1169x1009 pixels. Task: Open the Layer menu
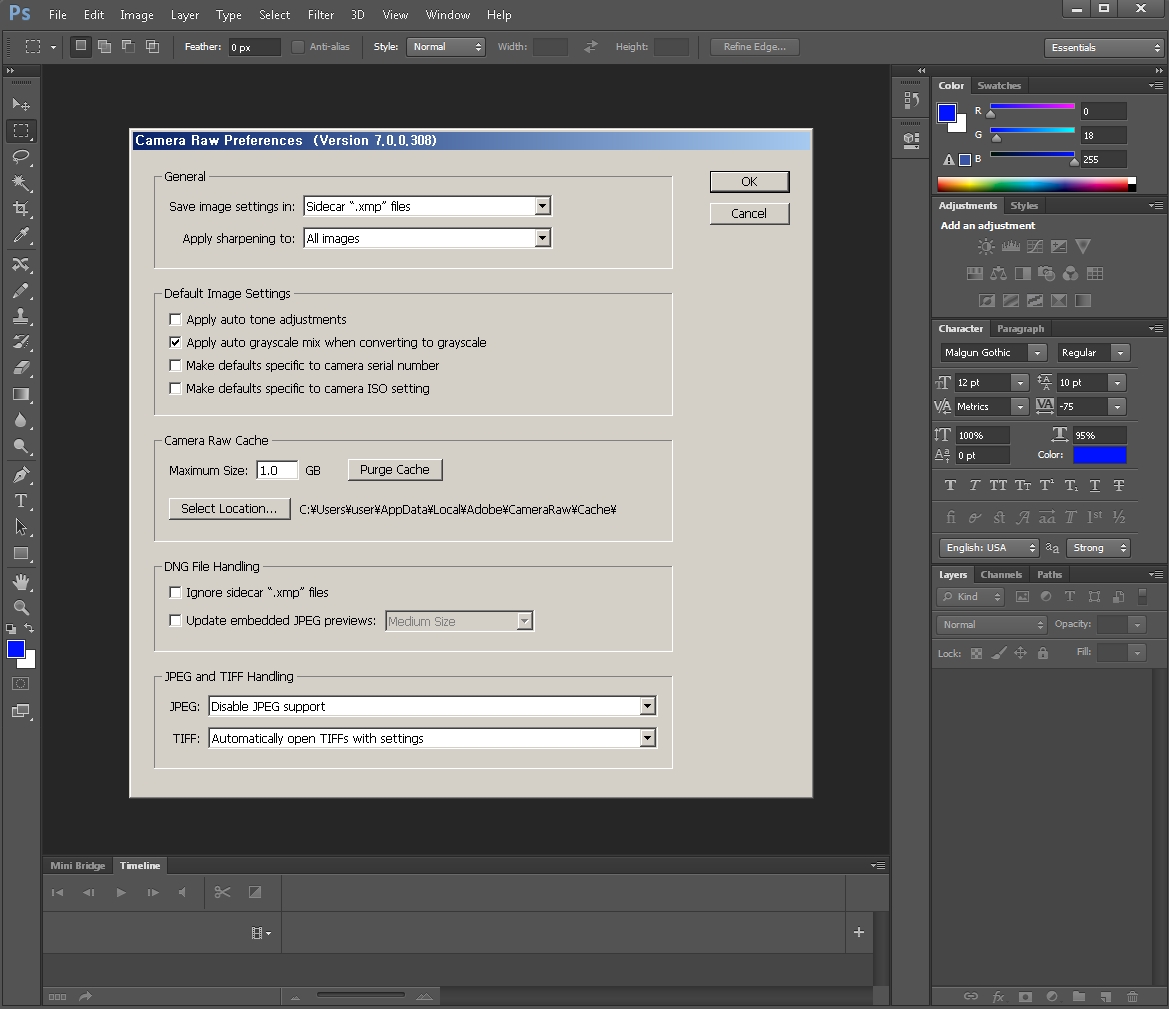click(x=185, y=15)
